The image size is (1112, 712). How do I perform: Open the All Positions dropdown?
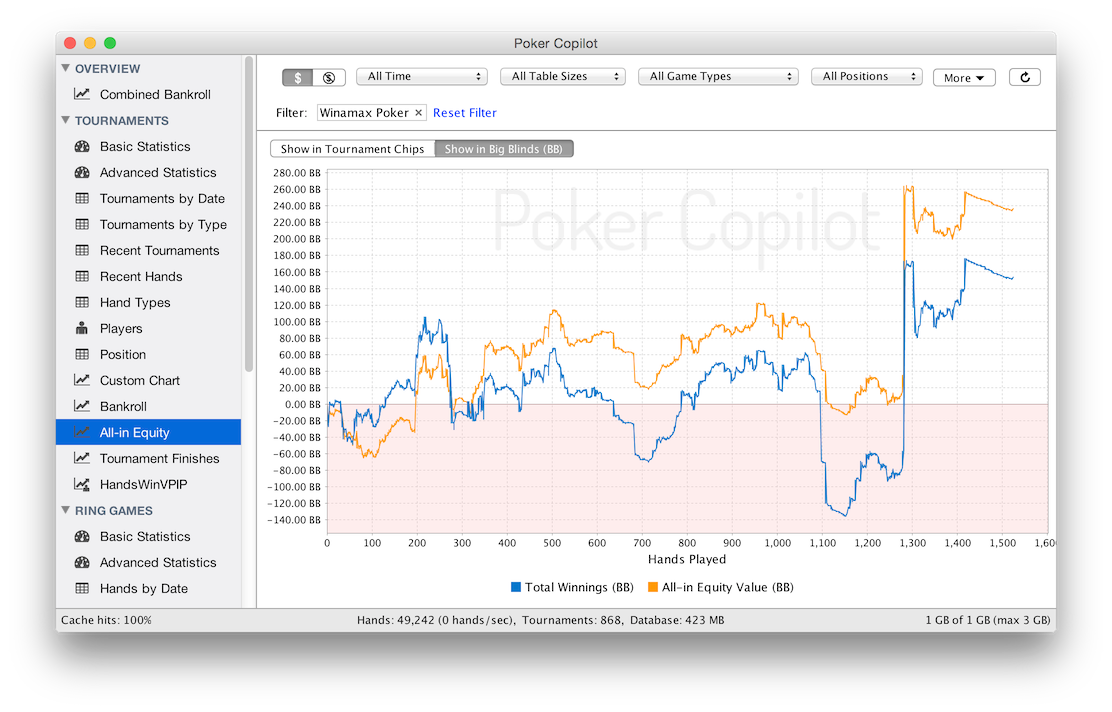[867, 77]
